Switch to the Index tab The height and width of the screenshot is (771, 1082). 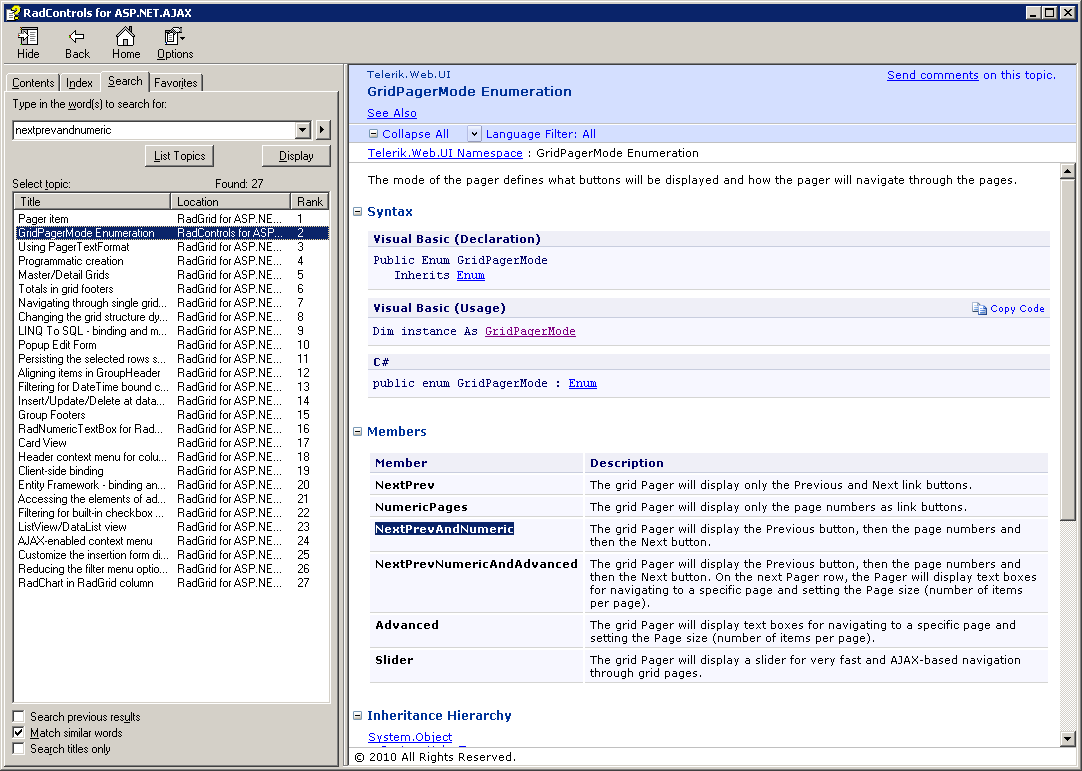[79, 83]
